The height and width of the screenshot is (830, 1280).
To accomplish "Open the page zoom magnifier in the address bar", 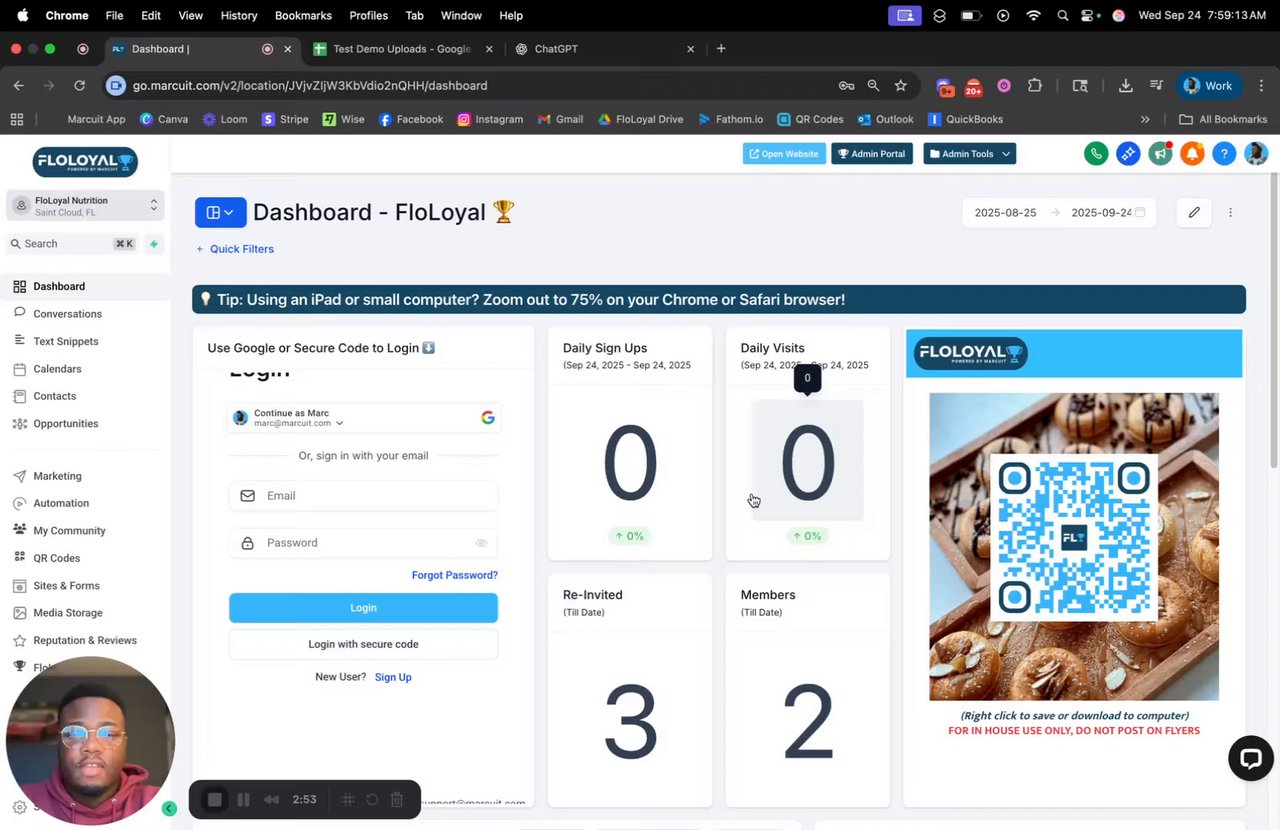I will 873,86.
